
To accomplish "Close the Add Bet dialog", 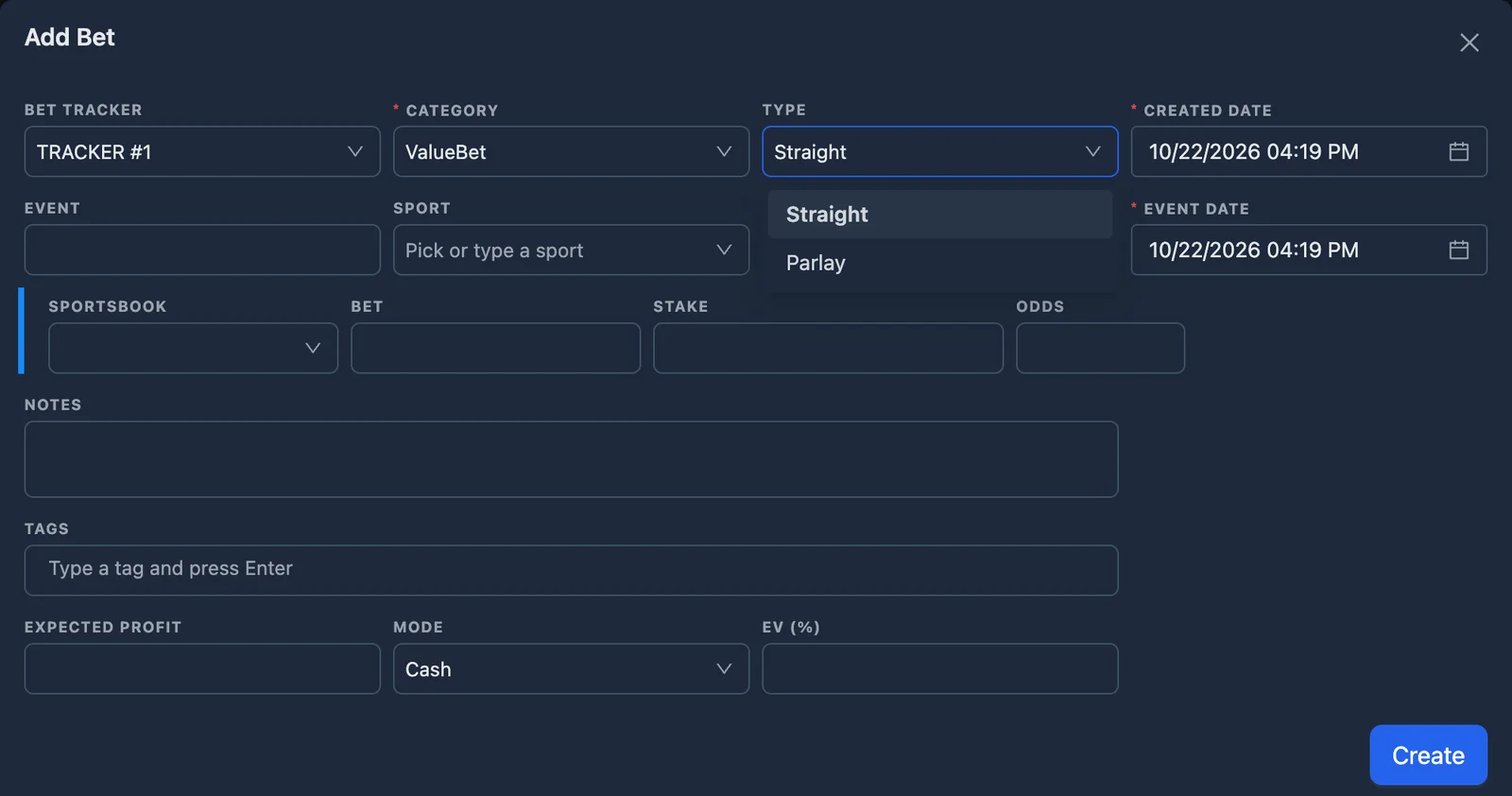I will pyautogui.click(x=1469, y=43).
